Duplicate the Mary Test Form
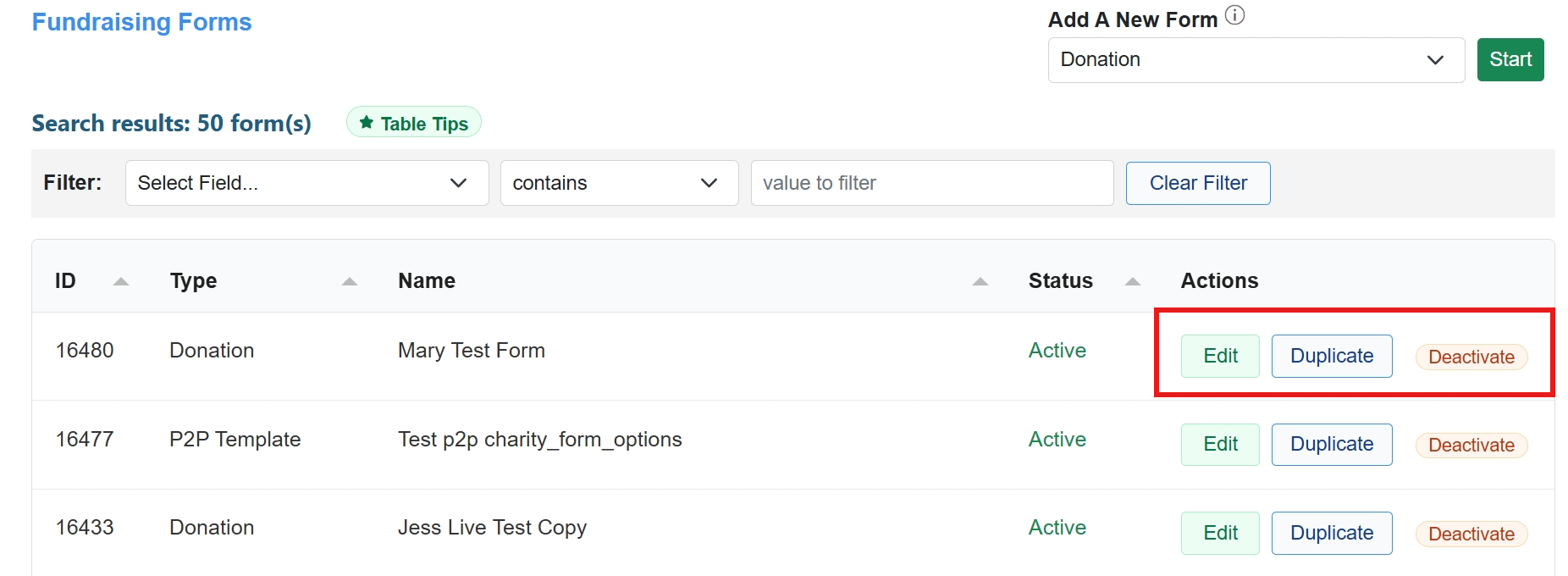 (x=1332, y=356)
